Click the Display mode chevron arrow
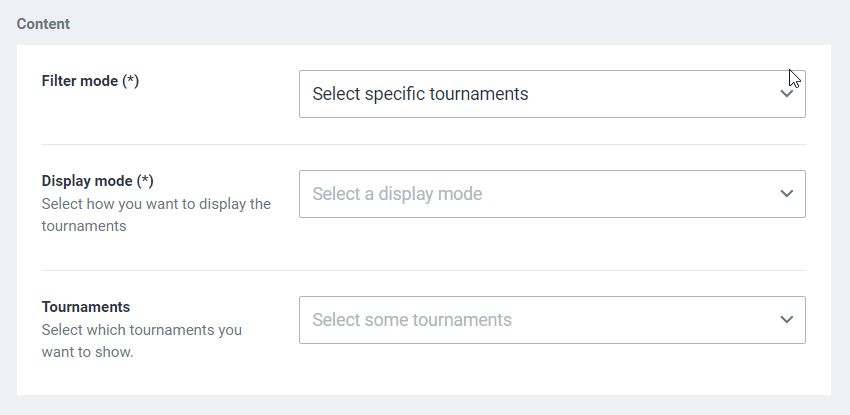 pyautogui.click(x=786, y=194)
